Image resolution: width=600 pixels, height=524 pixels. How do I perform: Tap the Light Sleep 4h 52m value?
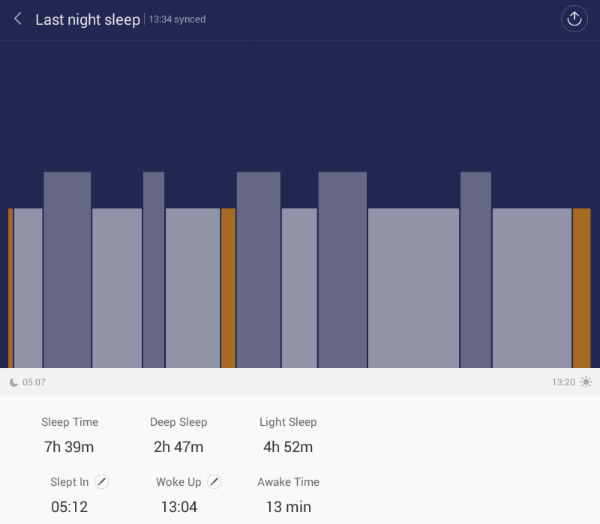(288, 447)
